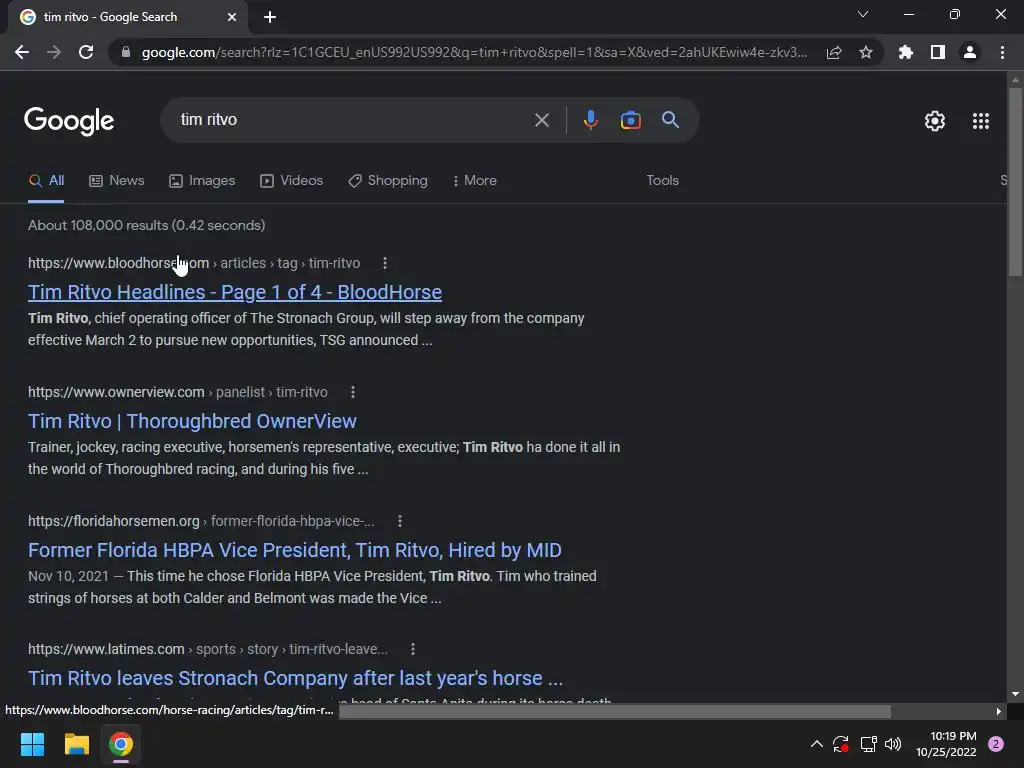Screen dimensions: 1024x768
Task: Open the clock showing 10:19 PM
Action: (x=946, y=744)
